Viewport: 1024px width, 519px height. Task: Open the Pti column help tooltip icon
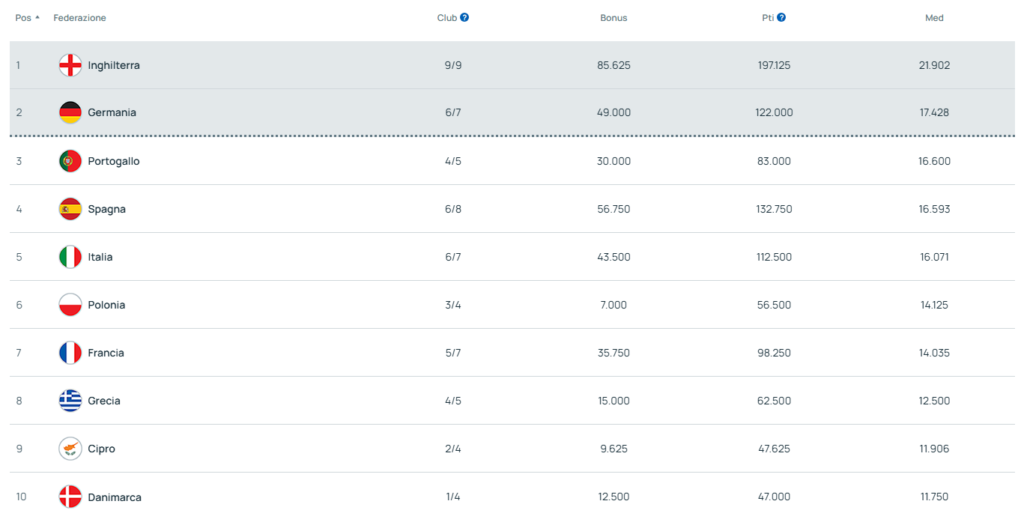click(781, 18)
